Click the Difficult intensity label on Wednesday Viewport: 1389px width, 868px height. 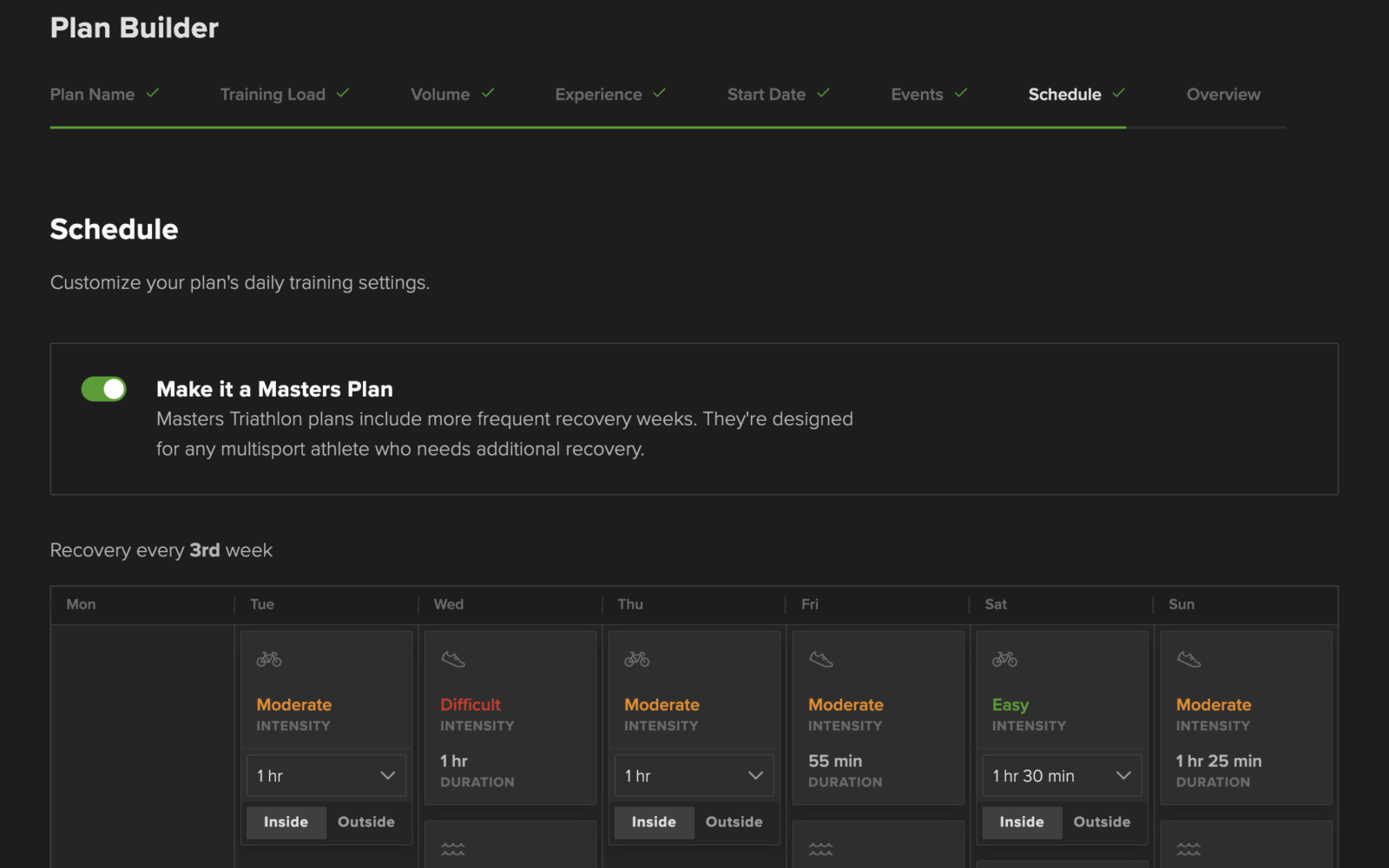[470, 704]
